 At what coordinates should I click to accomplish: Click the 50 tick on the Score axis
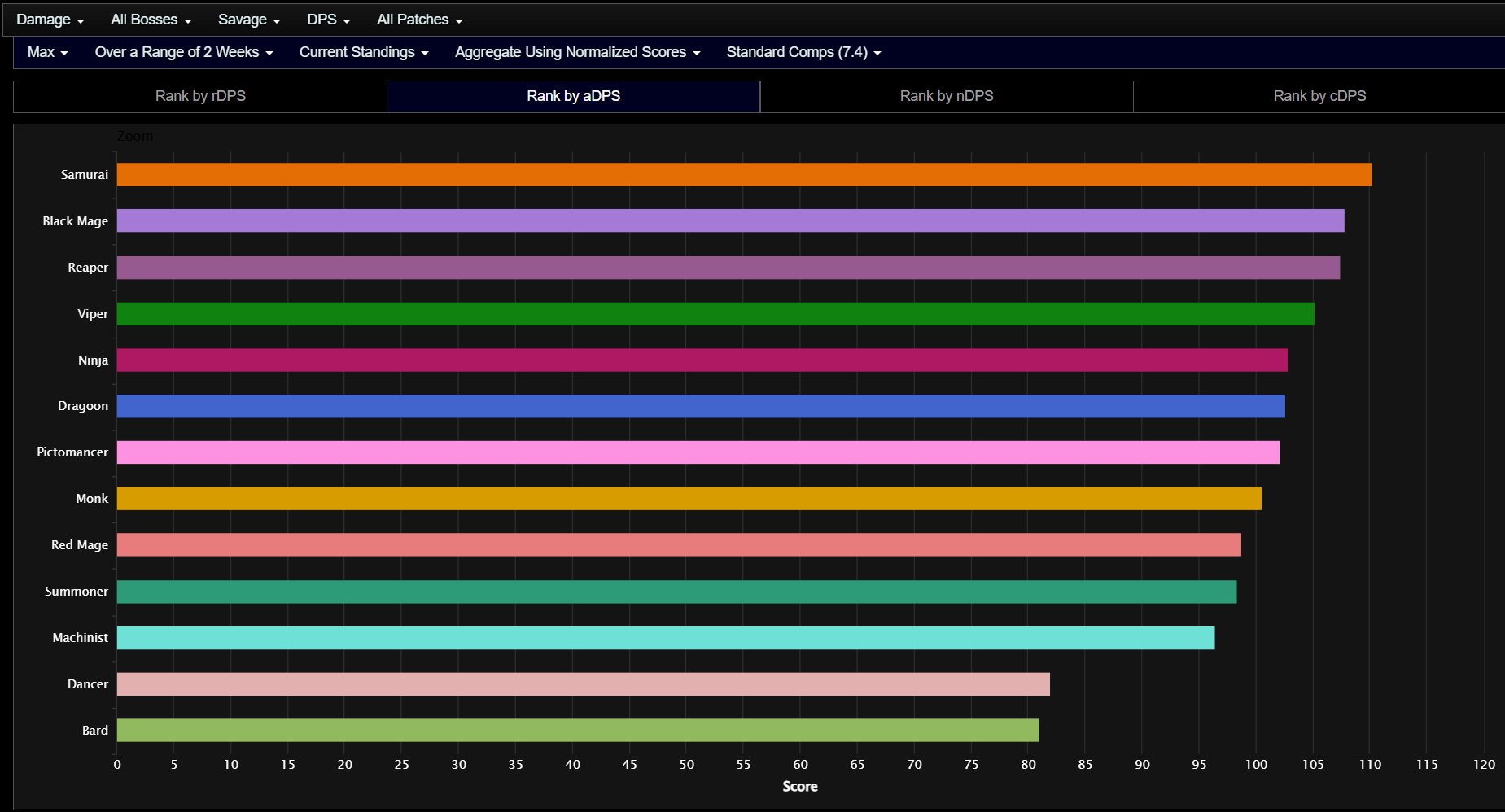click(x=687, y=765)
